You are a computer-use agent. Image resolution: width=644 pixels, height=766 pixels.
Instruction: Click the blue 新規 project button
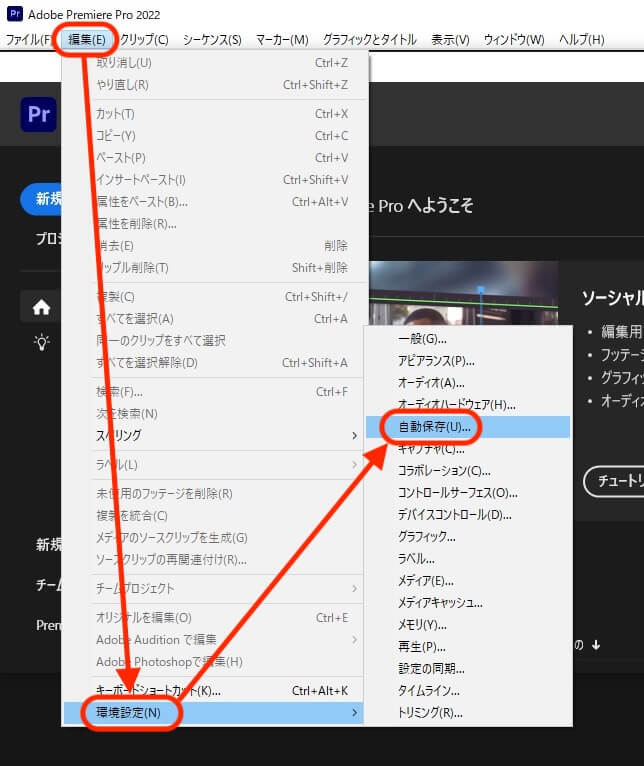[x=42, y=199]
